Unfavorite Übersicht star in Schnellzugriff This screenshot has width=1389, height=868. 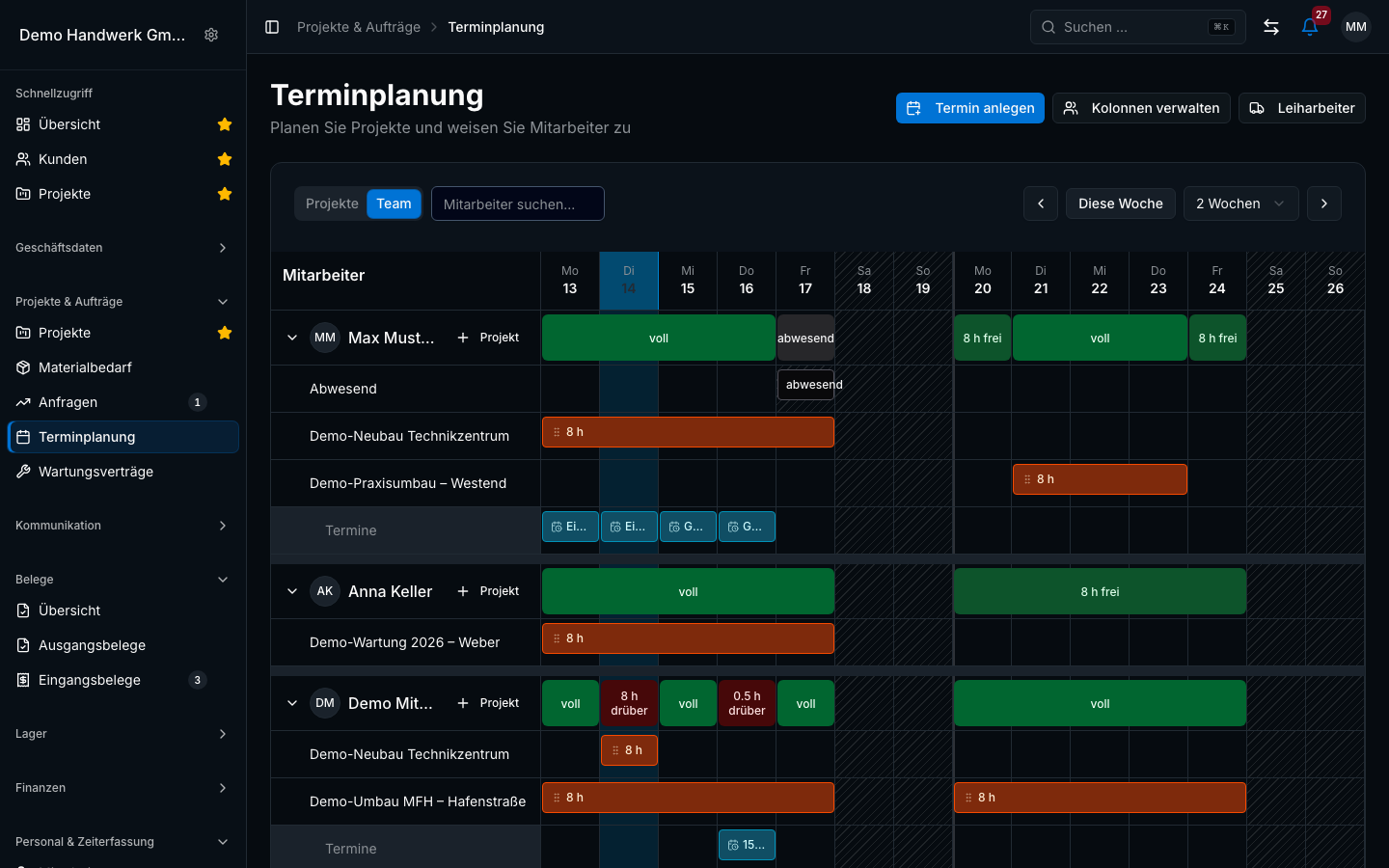click(225, 124)
